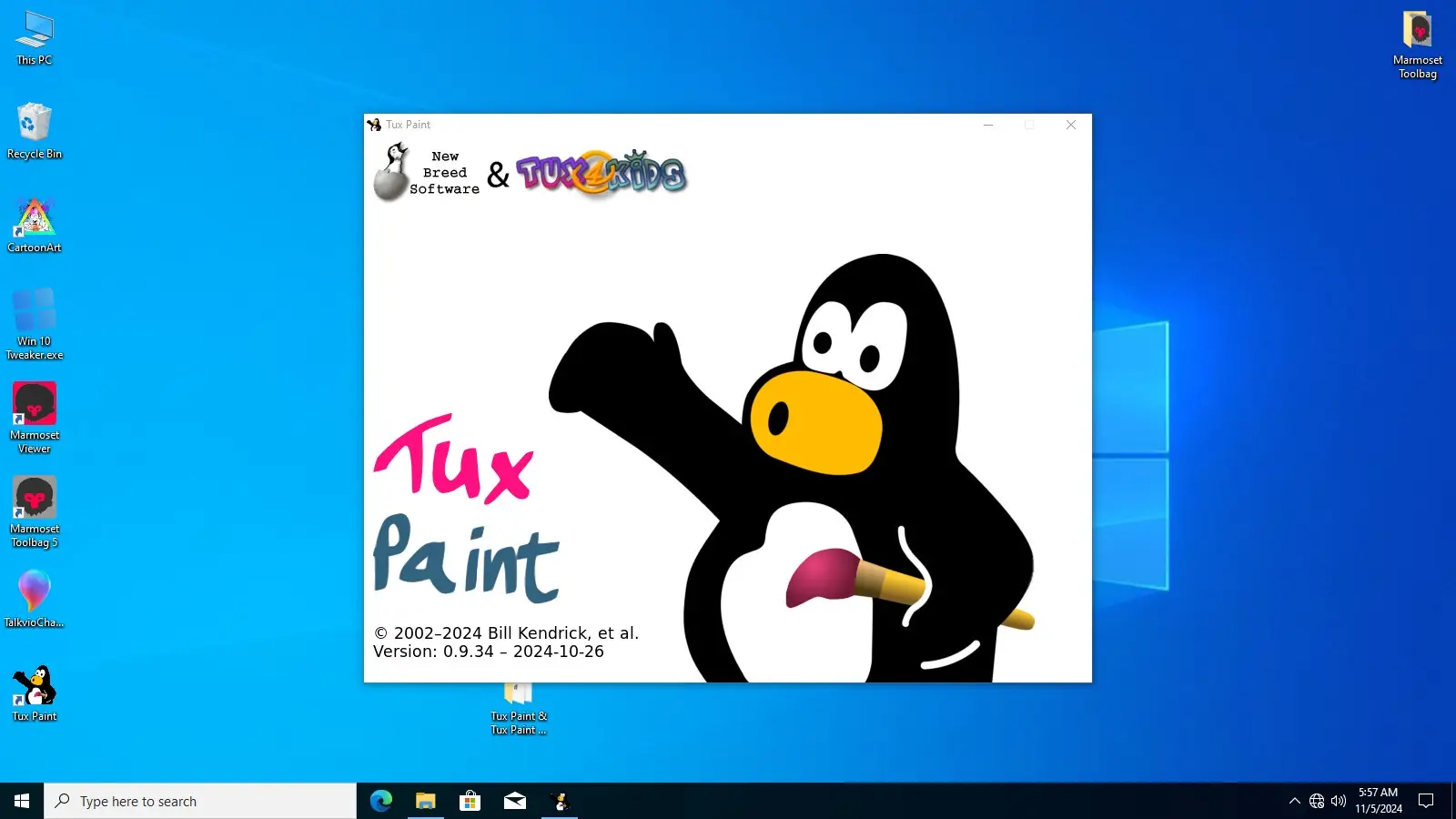Select the Marmoset Toolbag folder icon
The image size is (1456, 819).
tap(1418, 45)
